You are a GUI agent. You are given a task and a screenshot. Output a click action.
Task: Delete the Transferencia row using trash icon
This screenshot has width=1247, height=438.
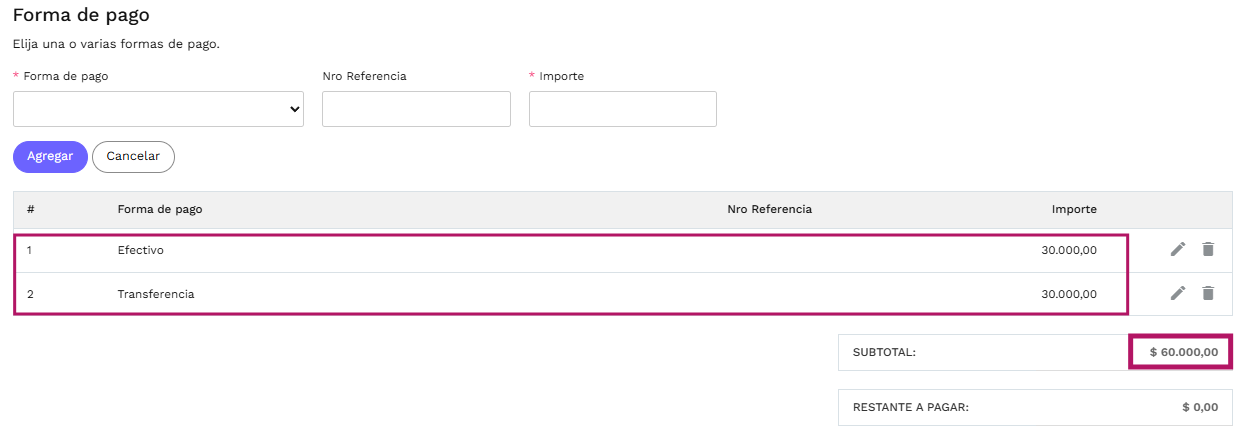pos(1208,293)
